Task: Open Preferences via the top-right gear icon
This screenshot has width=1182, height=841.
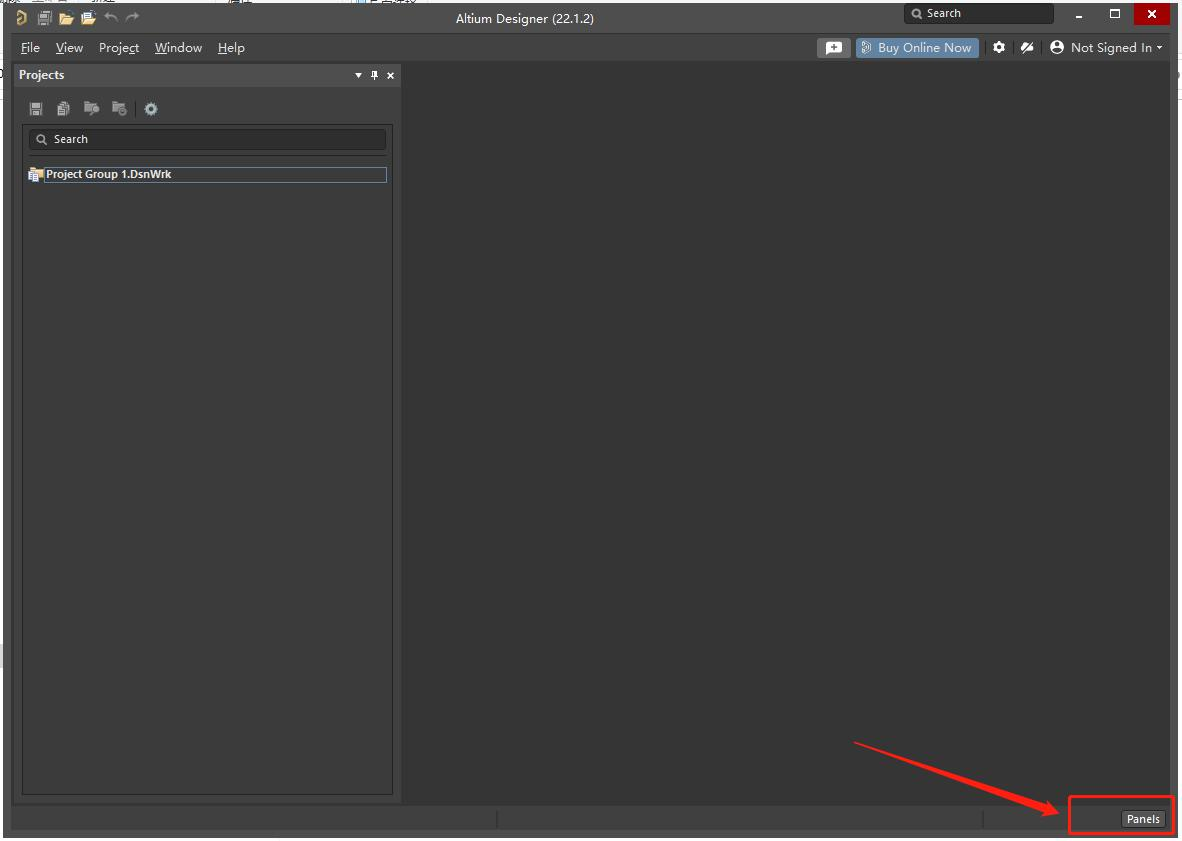Action: point(998,47)
